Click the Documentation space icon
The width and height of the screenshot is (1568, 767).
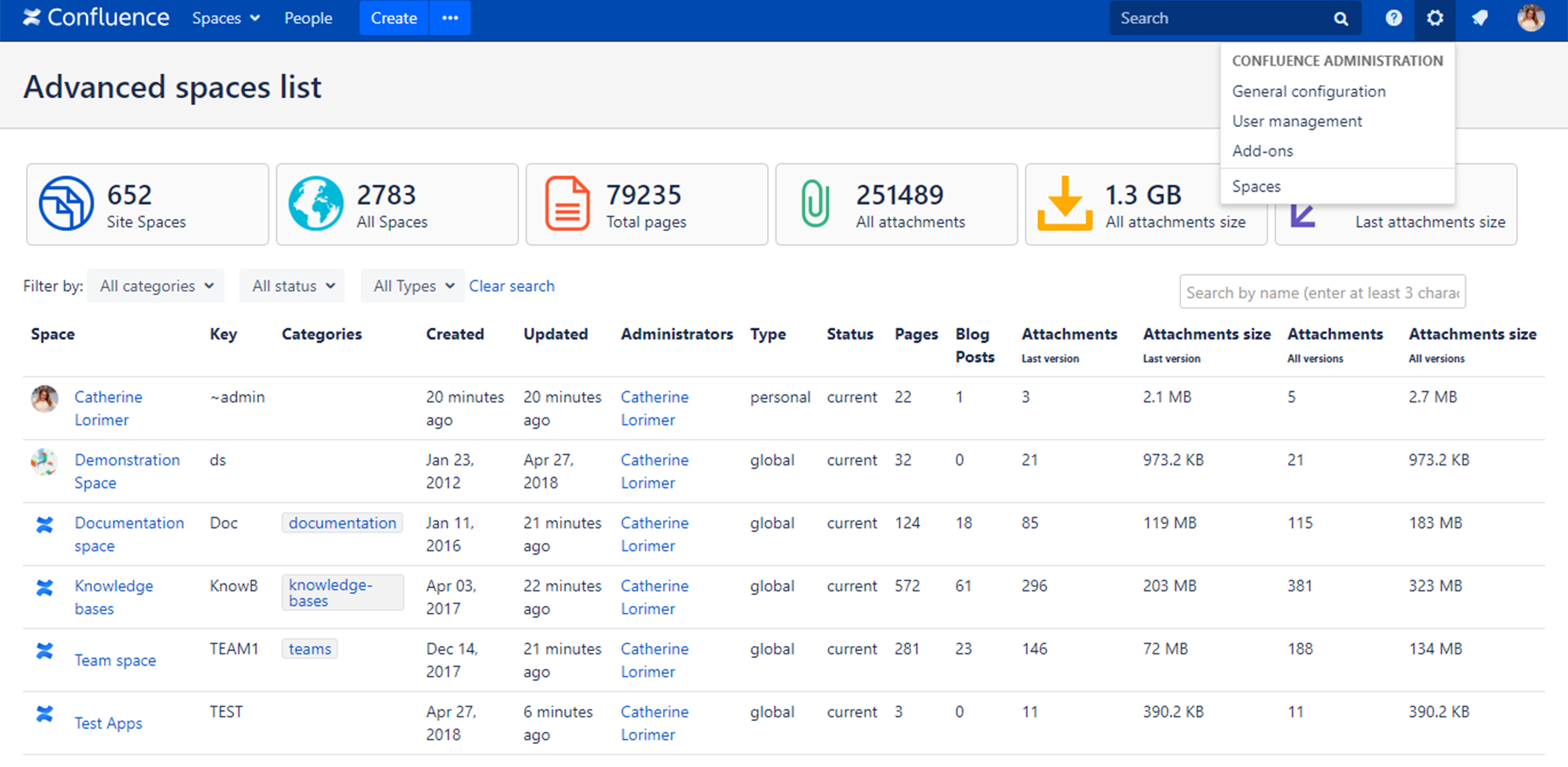pyautogui.click(x=44, y=525)
